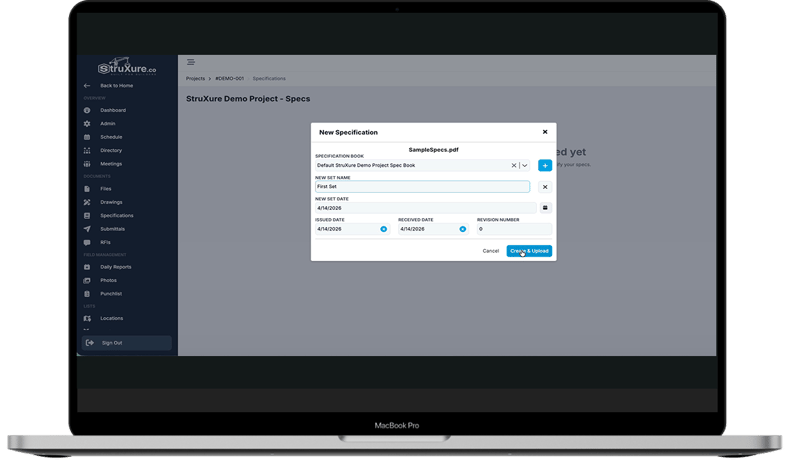Click the blue plus button beside Specification Book

[x=545, y=165]
